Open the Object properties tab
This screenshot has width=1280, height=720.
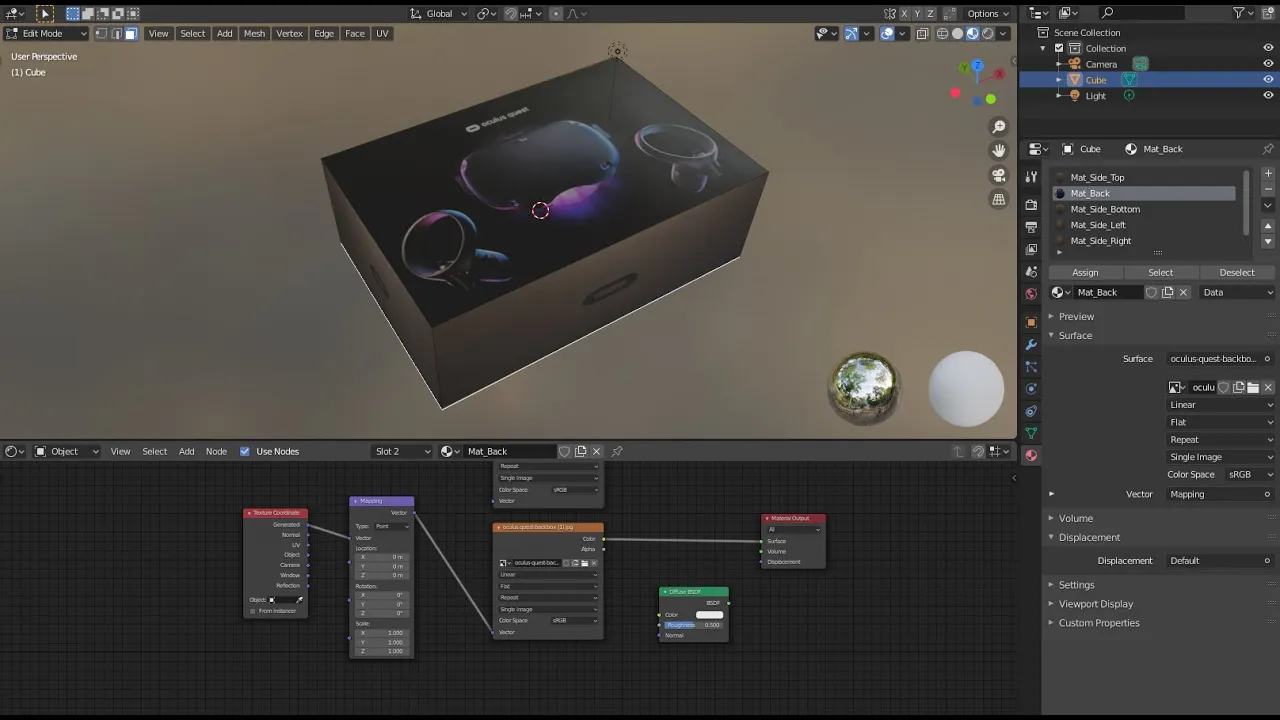[x=1031, y=322]
